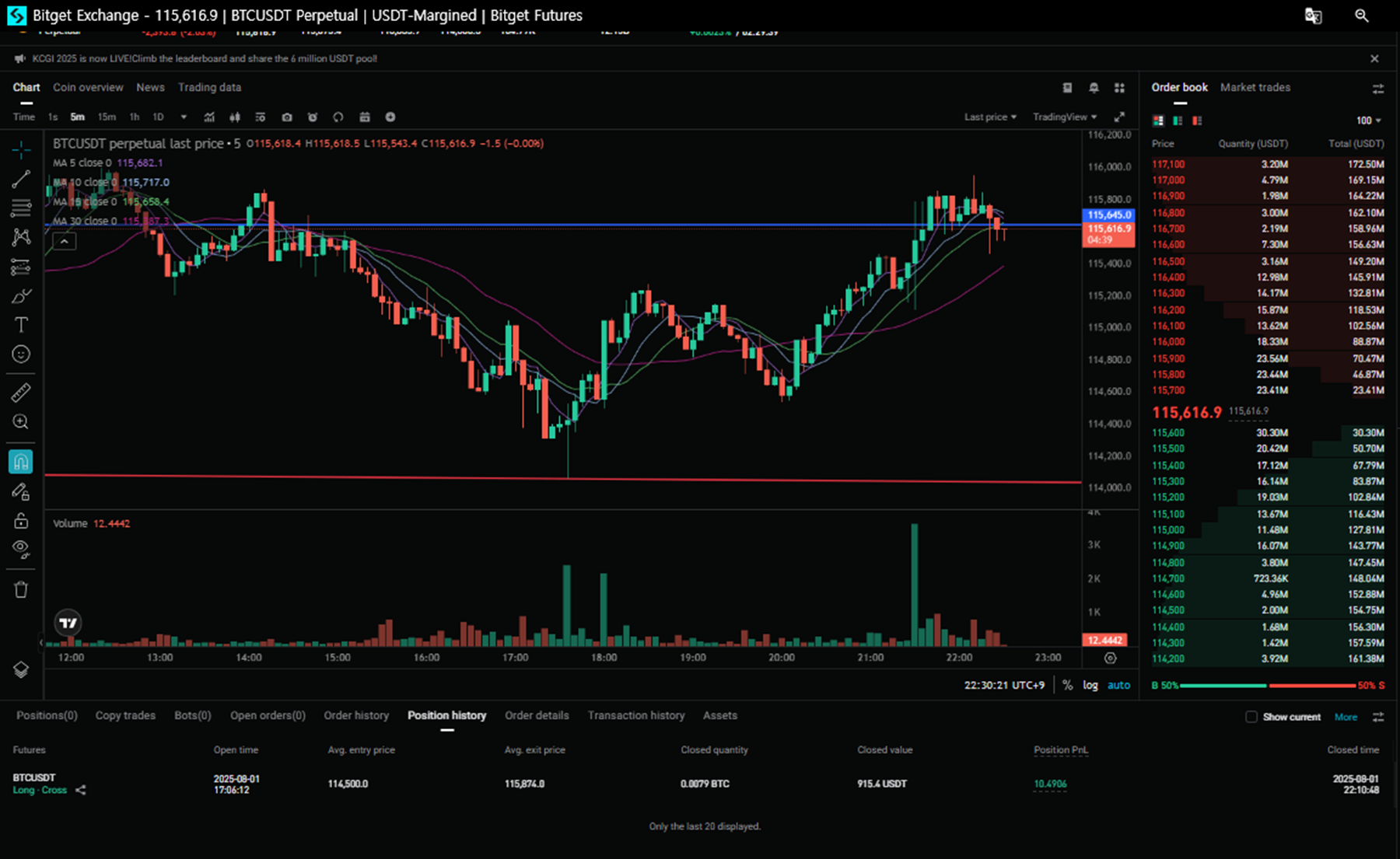Viewport: 1400px width, 859px height.
Task: Select the 1s timeframe
Action: point(53,117)
